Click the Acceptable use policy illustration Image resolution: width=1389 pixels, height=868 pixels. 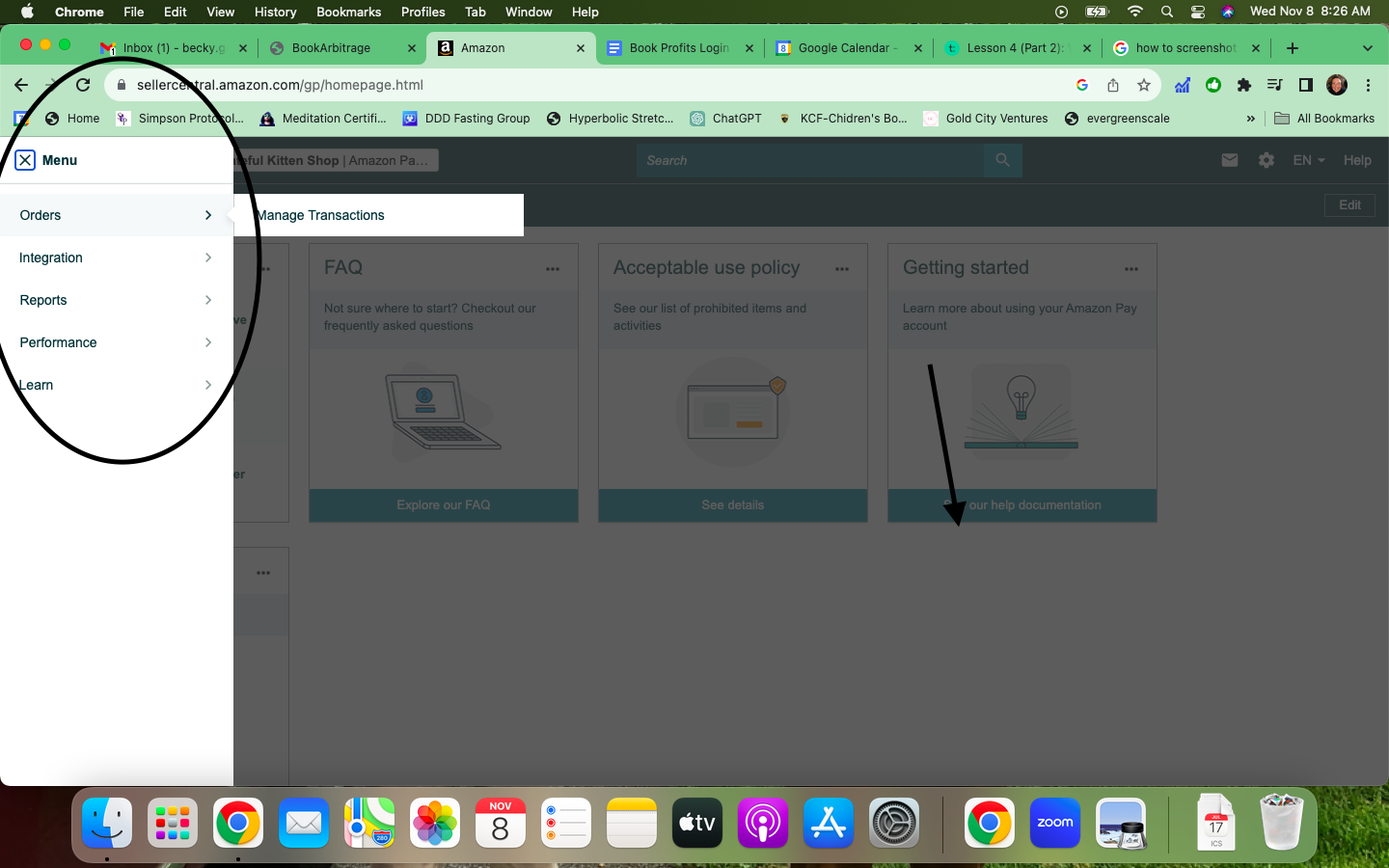tap(733, 413)
